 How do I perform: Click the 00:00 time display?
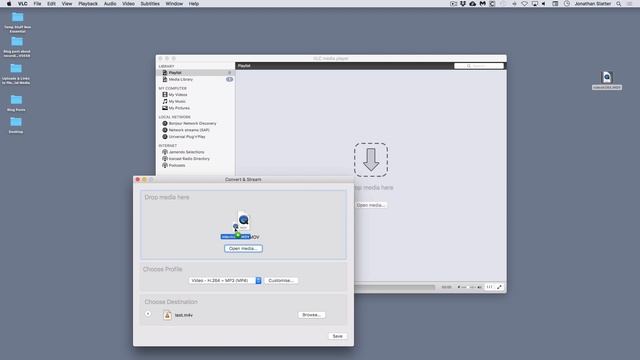tap(447, 287)
